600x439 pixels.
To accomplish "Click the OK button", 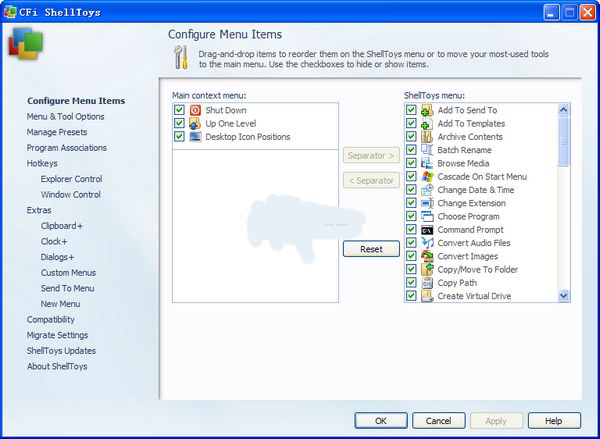I will [381, 421].
